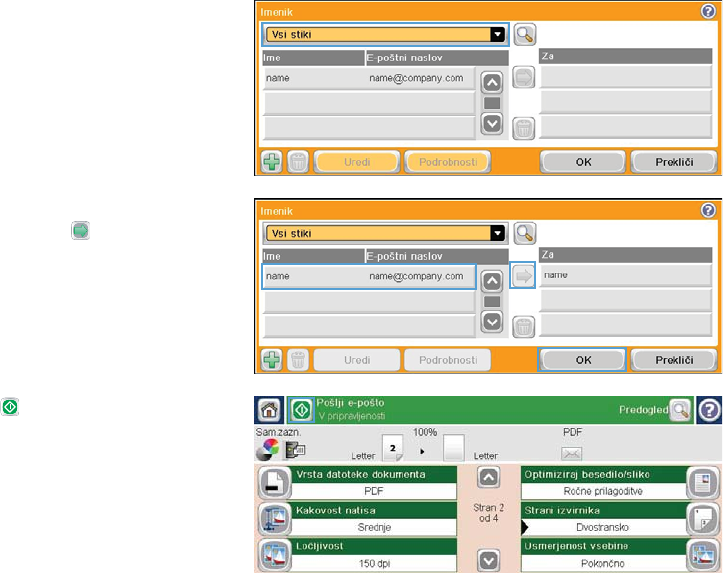723x573 pixels.
Task: Click Podrobnosti button in top Imenik dialog
Action: tap(448, 162)
